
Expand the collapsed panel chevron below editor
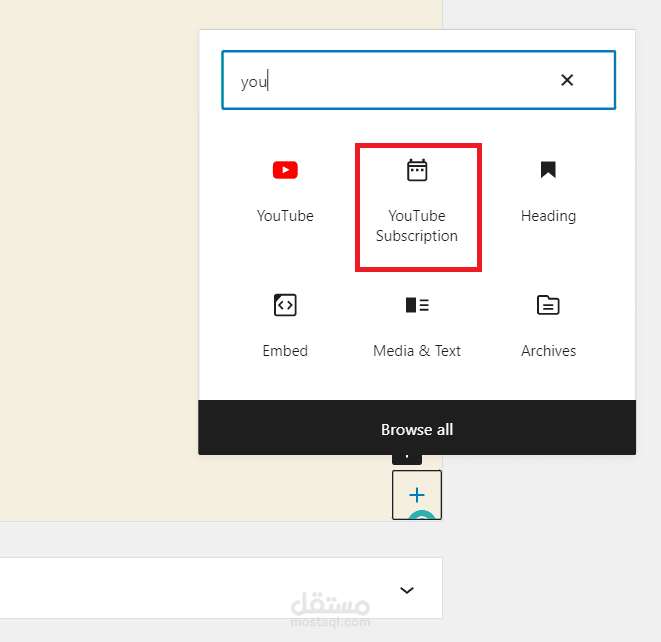click(406, 590)
